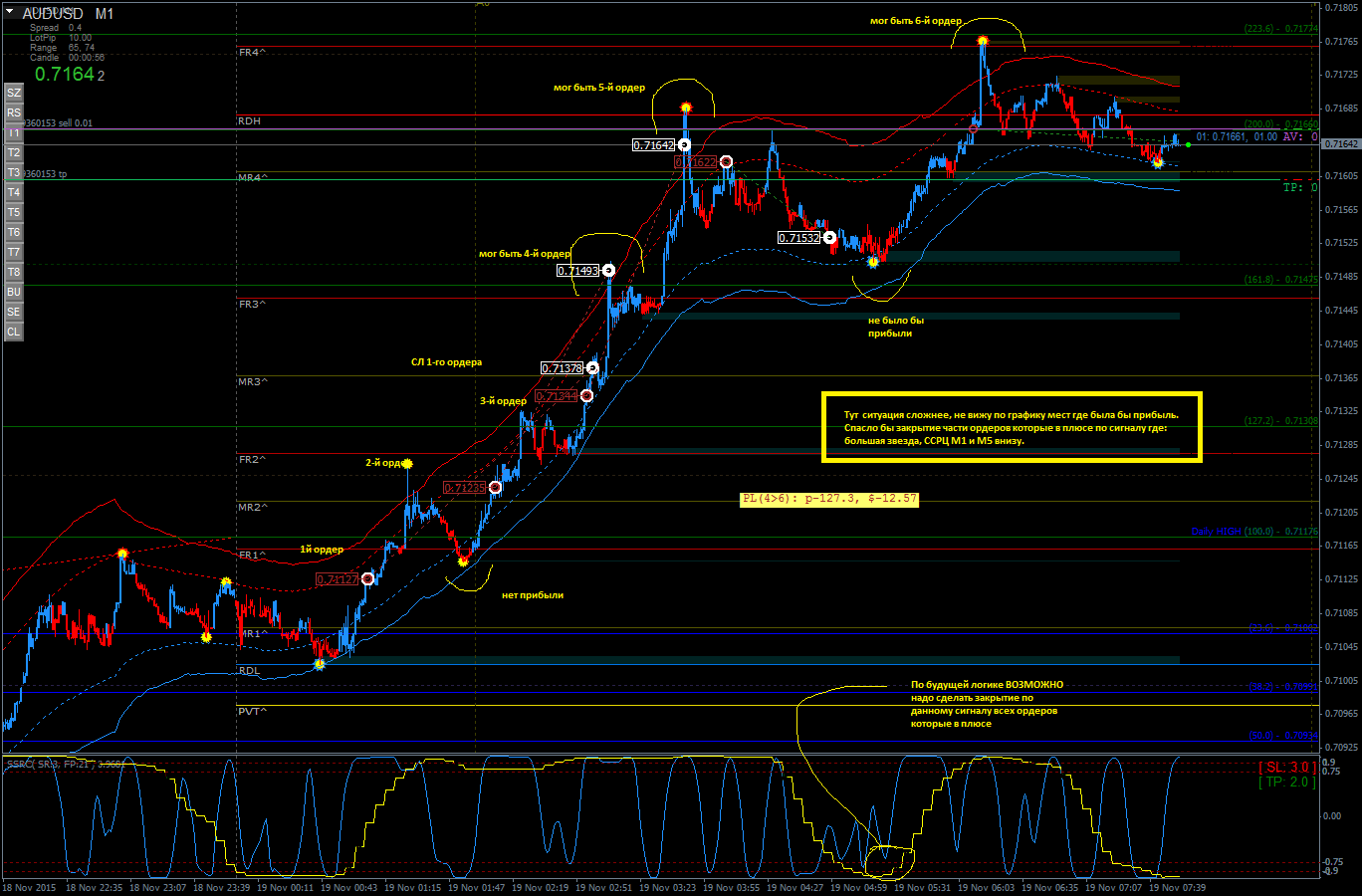Click the (223.6) - 0.71774 fib label
Image resolution: width=1362 pixels, height=896 pixels.
pos(1280,29)
